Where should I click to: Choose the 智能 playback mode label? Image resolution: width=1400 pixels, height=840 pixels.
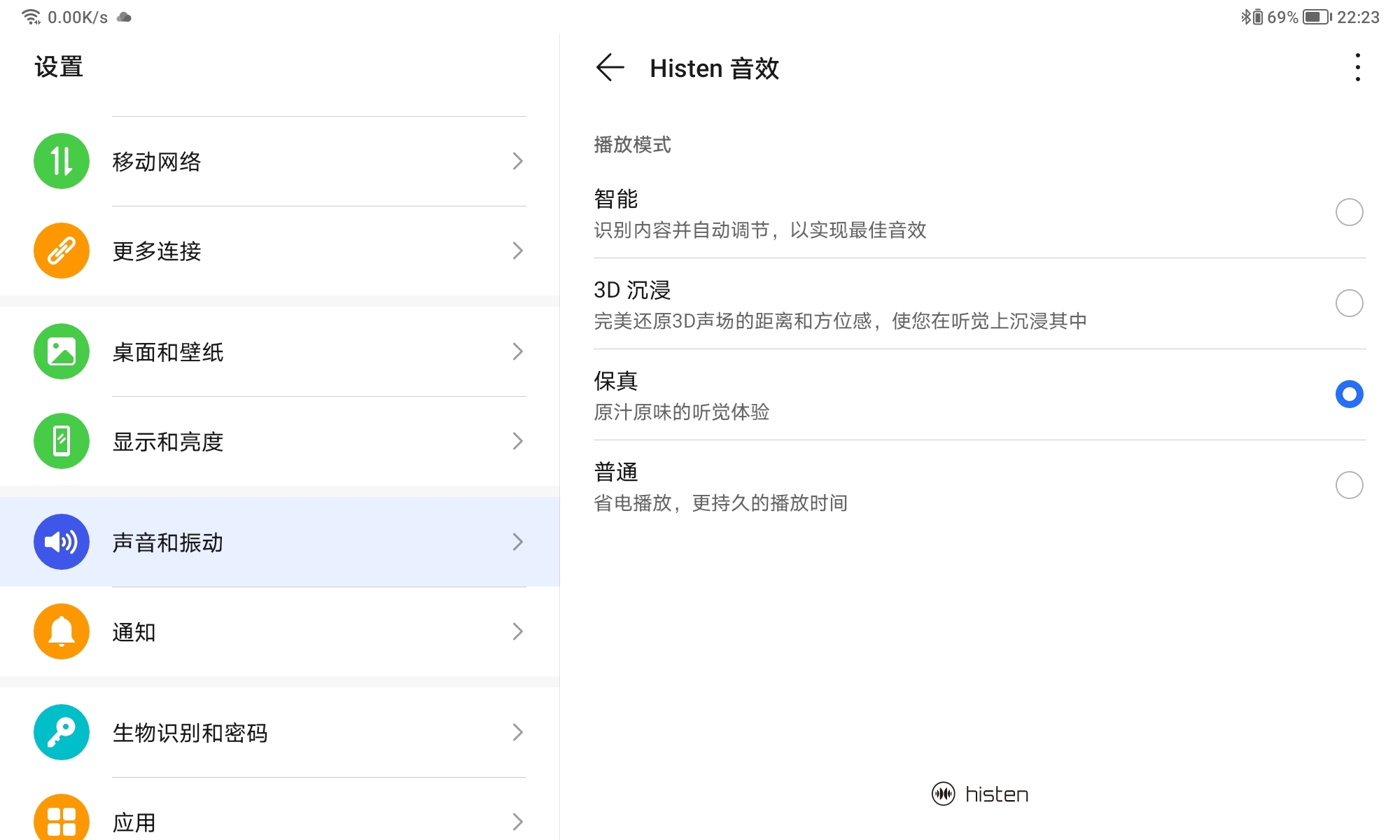pyautogui.click(x=616, y=199)
